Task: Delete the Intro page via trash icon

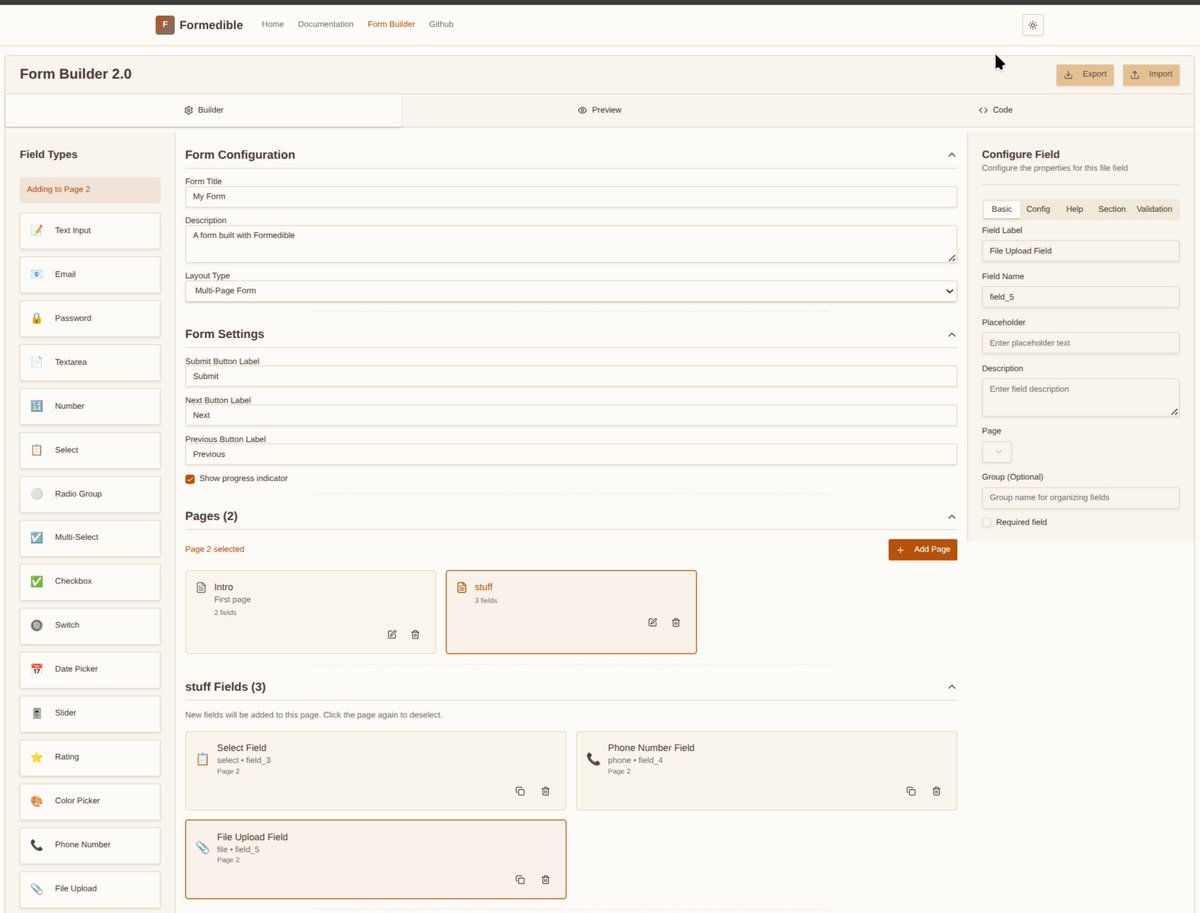Action: pos(415,634)
